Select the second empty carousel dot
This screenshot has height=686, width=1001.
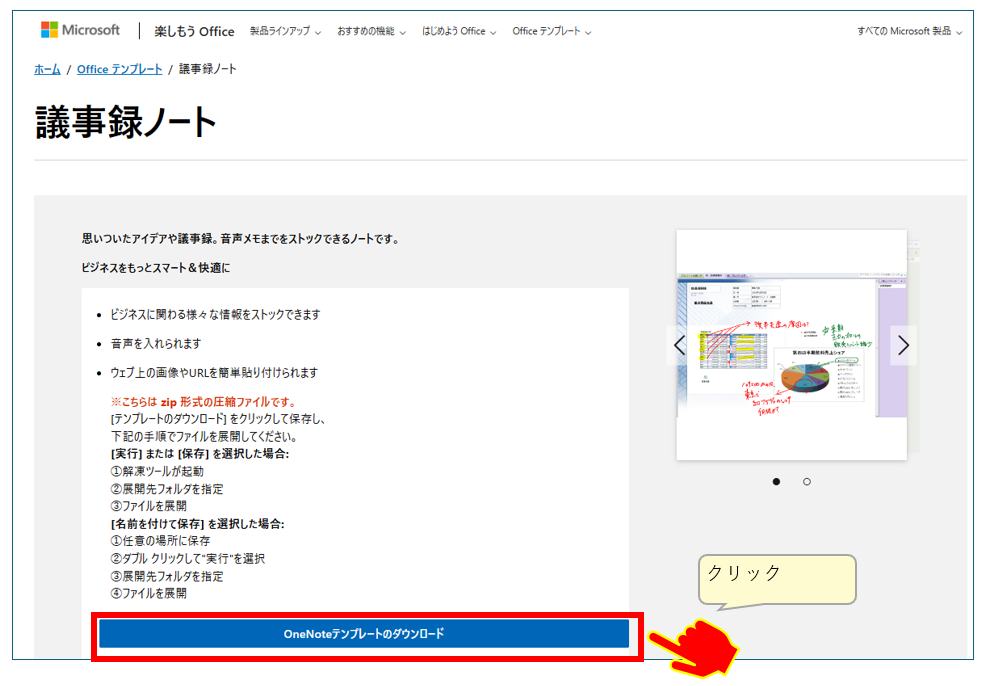pyautogui.click(x=807, y=482)
